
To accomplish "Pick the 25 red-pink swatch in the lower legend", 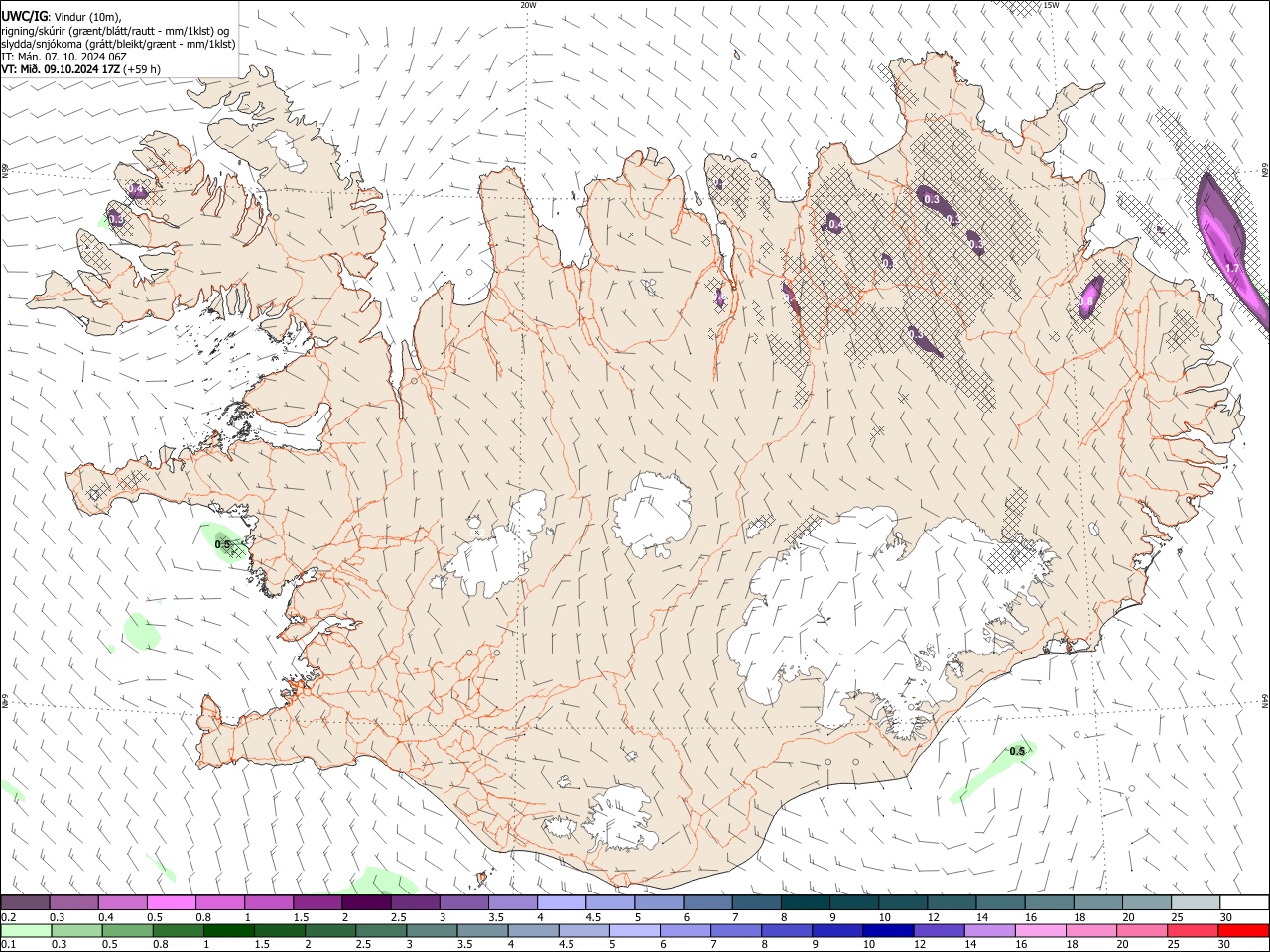I will click(1193, 930).
